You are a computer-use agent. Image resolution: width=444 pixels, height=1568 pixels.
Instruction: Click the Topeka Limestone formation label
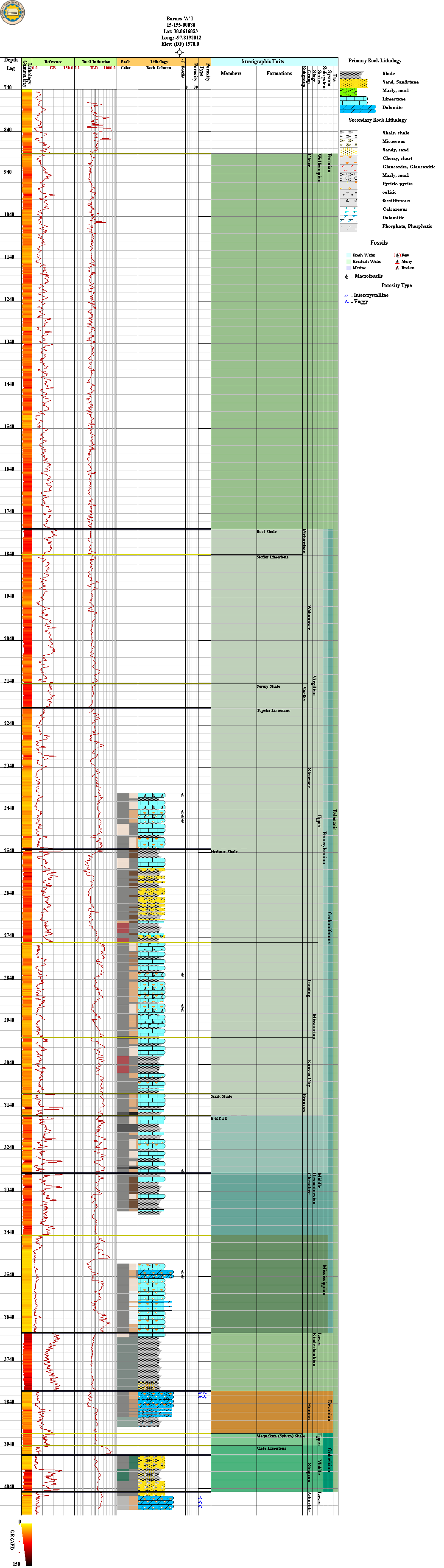pos(273,710)
